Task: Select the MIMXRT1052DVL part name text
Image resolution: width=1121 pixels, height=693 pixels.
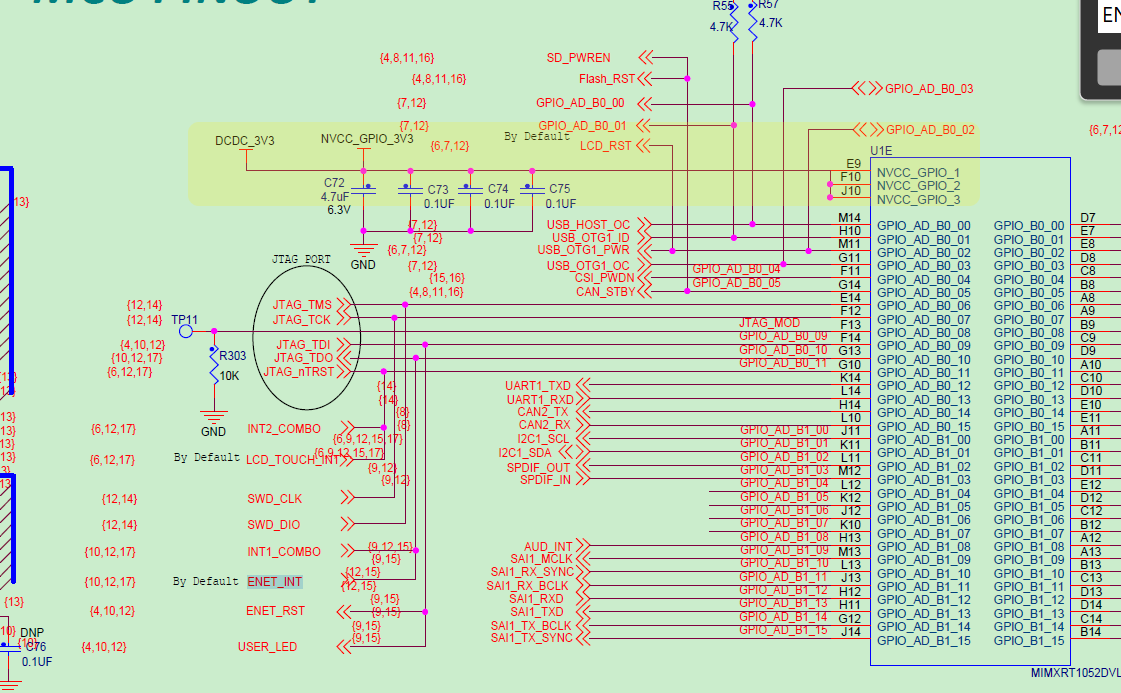Action: (x=1075, y=673)
